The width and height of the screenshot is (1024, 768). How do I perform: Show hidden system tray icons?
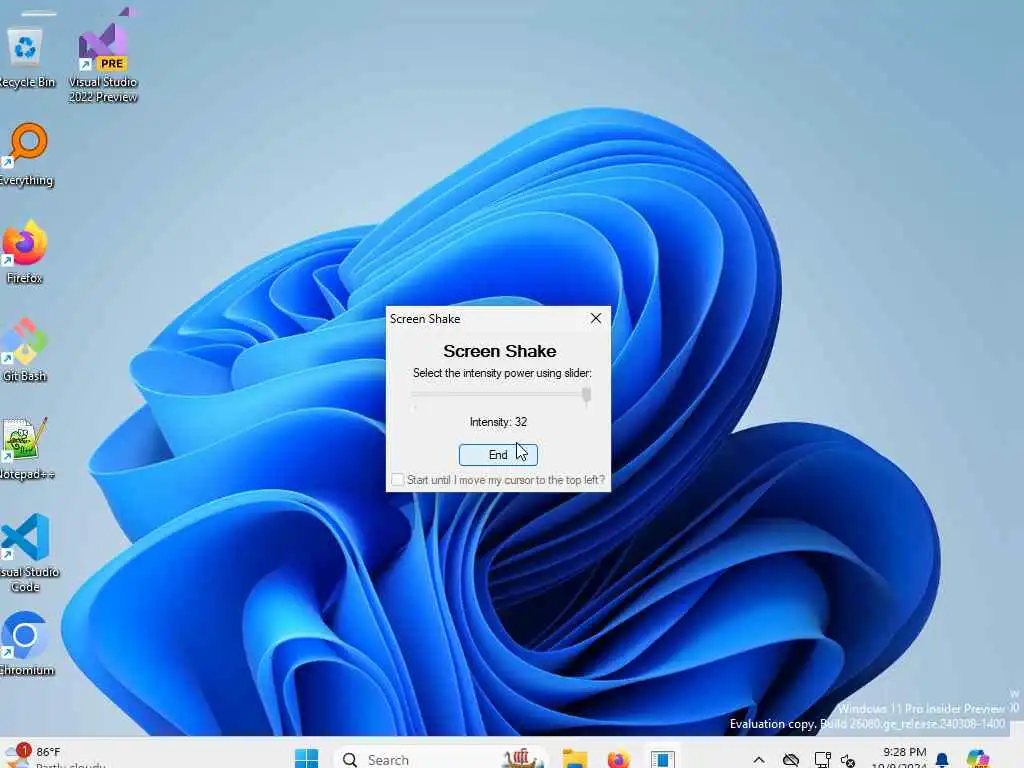coord(759,760)
